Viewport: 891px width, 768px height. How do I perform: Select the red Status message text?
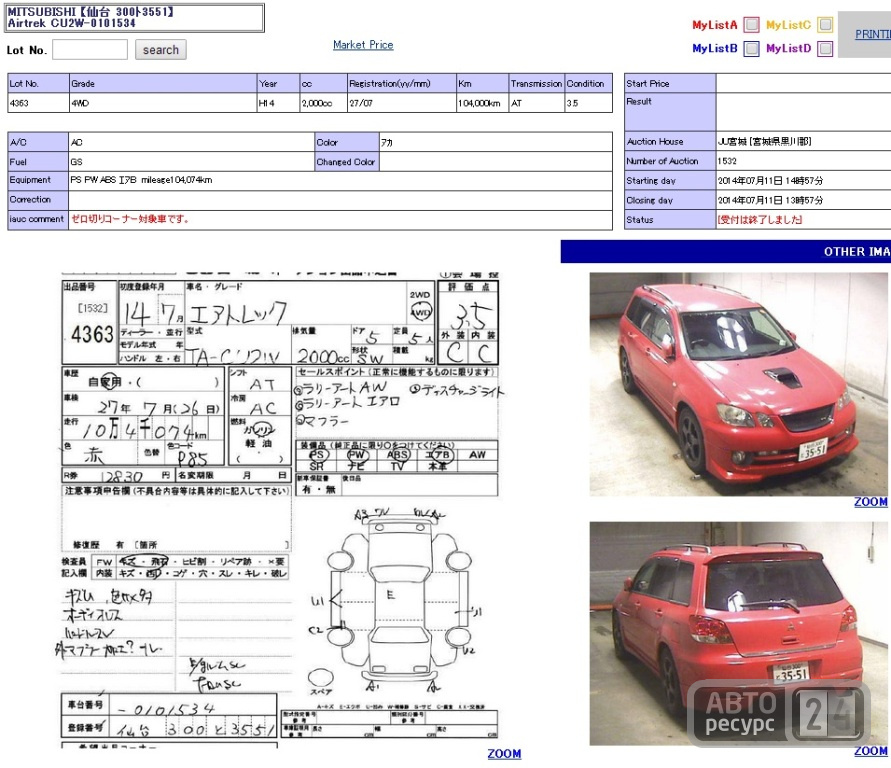click(x=760, y=220)
